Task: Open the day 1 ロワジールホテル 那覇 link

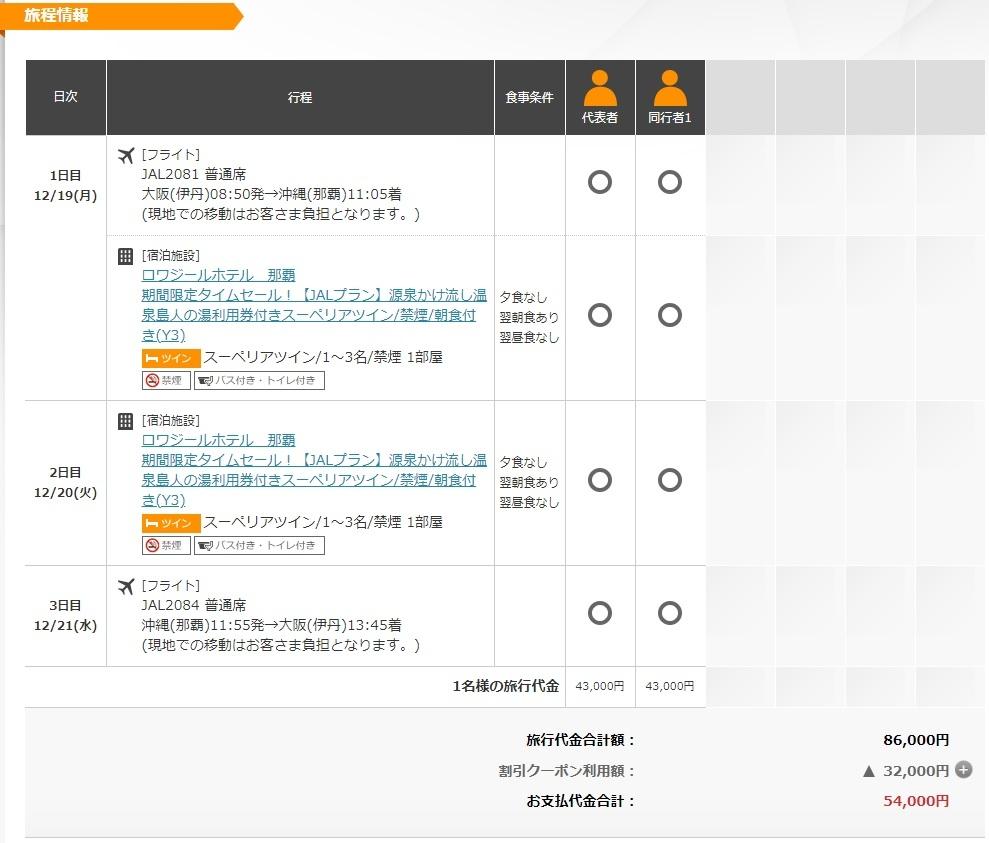Action: point(218,275)
